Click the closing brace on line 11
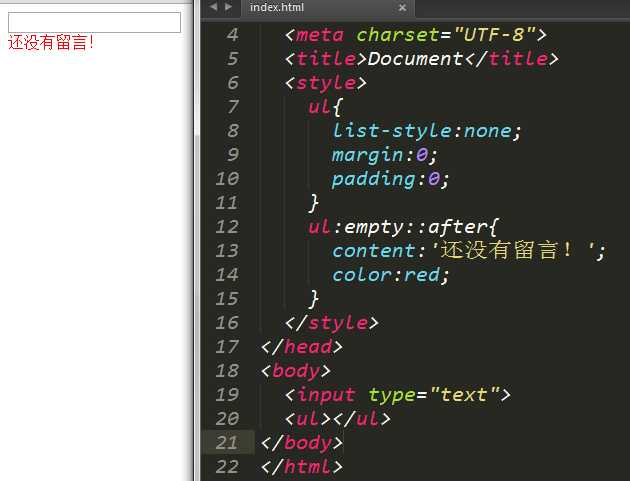630x481 pixels. (x=314, y=203)
